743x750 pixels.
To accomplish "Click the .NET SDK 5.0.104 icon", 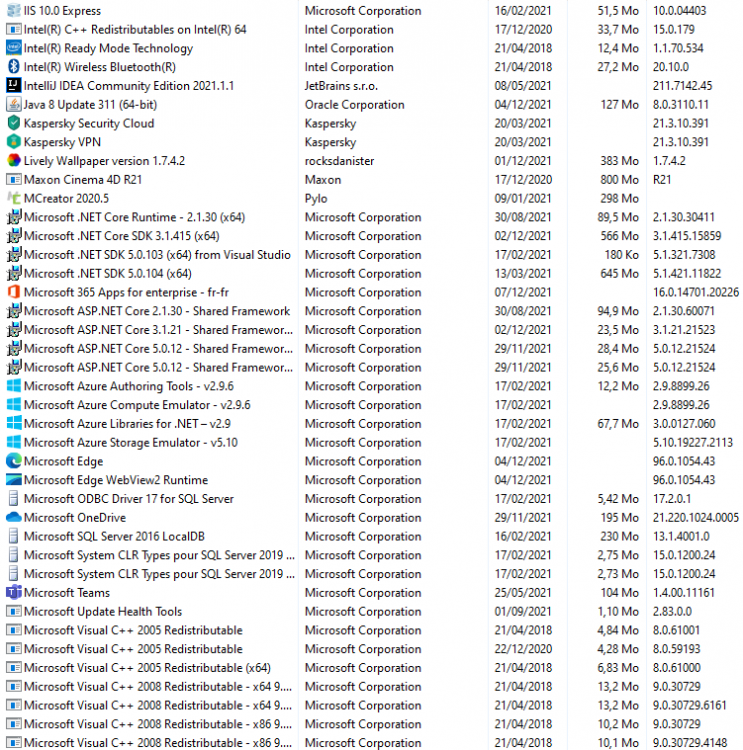I will point(13,273).
